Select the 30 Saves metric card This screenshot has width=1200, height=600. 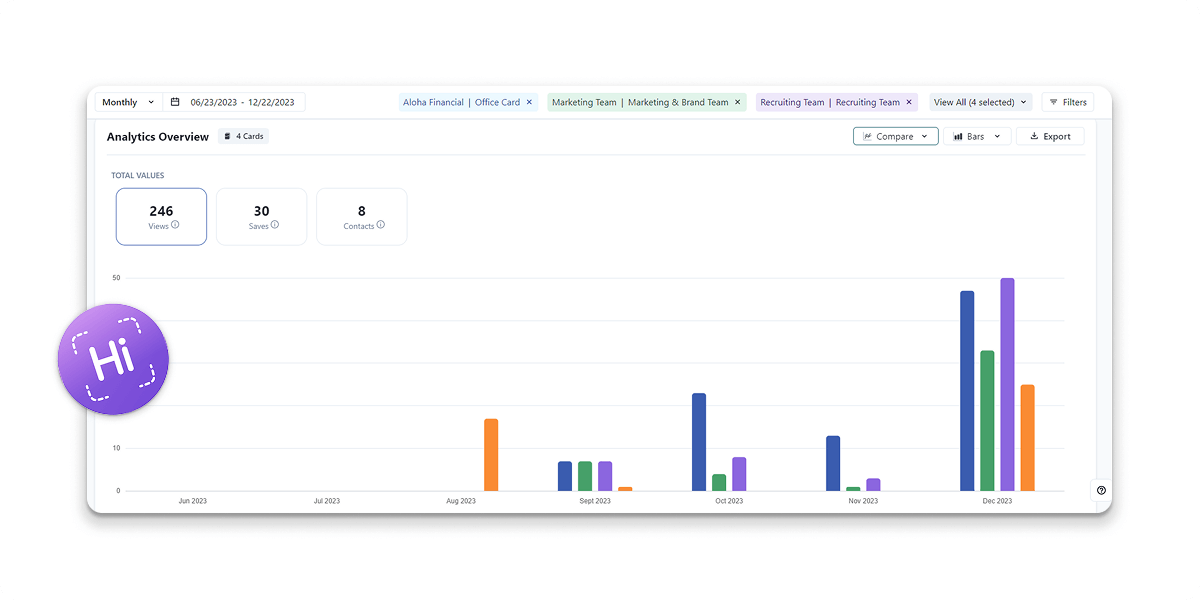tap(261, 216)
